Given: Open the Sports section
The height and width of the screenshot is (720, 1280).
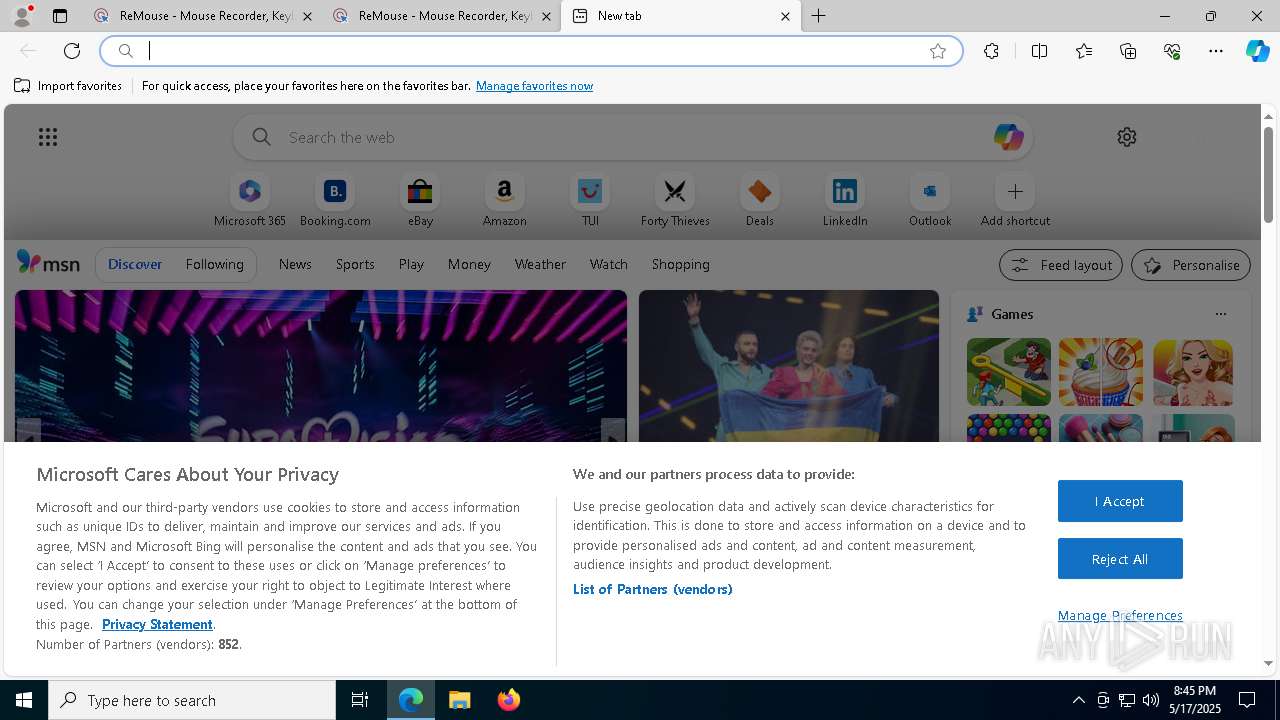Looking at the screenshot, I should point(355,264).
